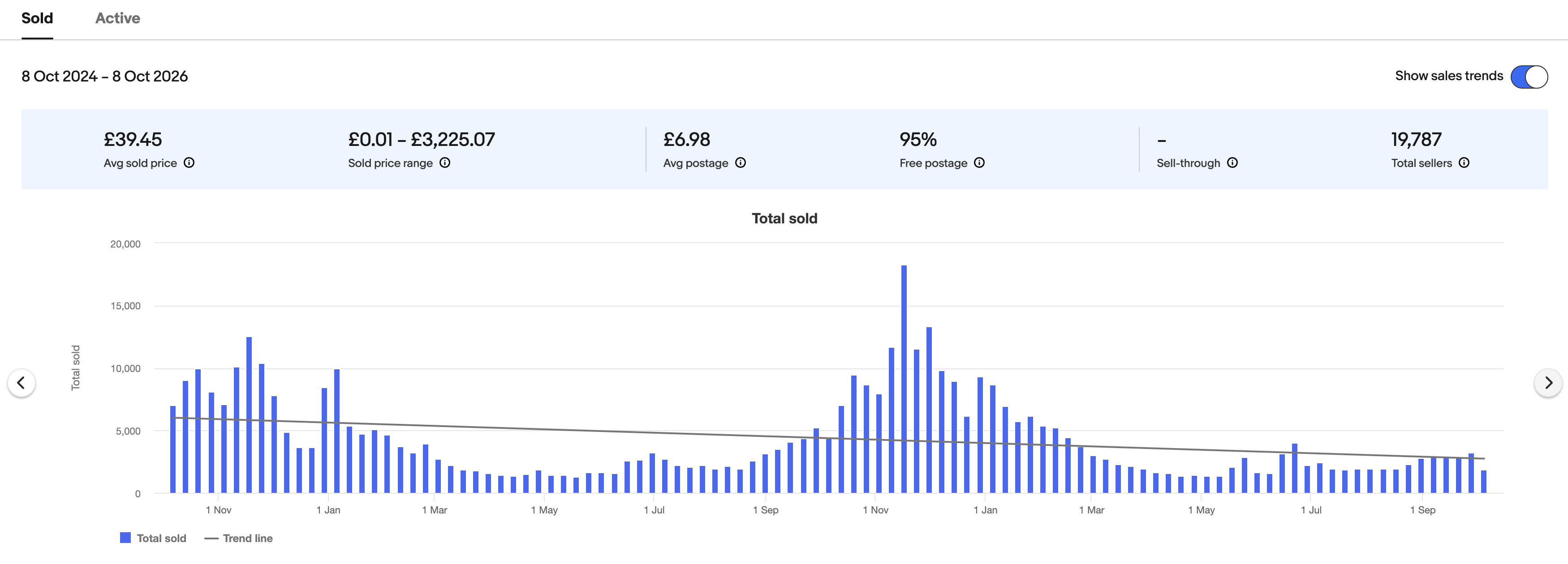Click the 95% free postage value
The width and height of the screenshot is (1568, 564).
click(x=918, y=139)
